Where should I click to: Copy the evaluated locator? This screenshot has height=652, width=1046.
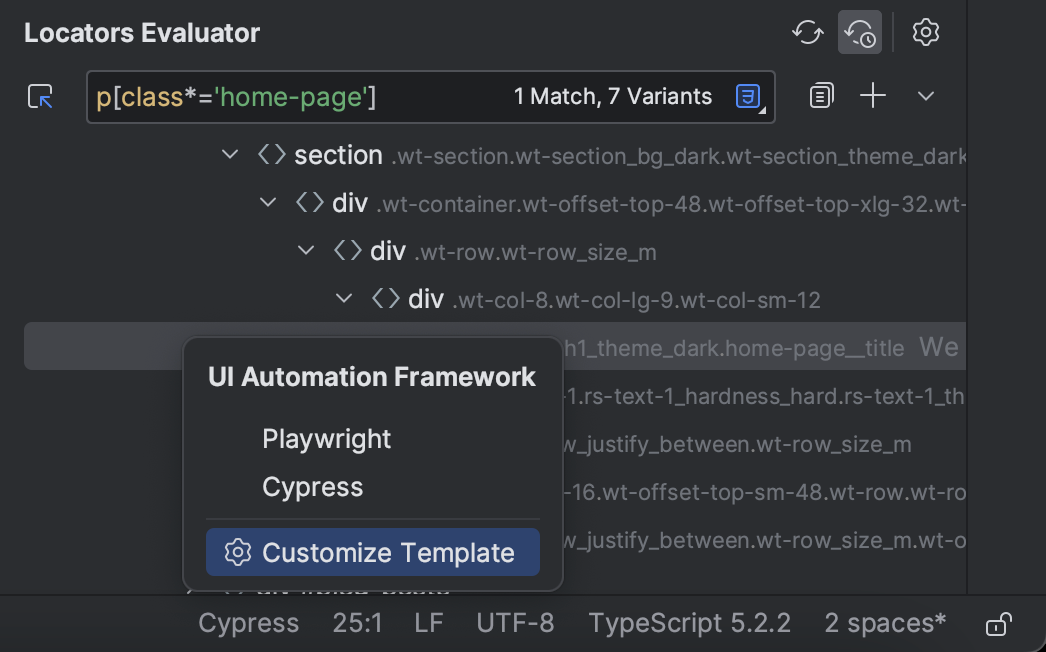click(821, 95)
